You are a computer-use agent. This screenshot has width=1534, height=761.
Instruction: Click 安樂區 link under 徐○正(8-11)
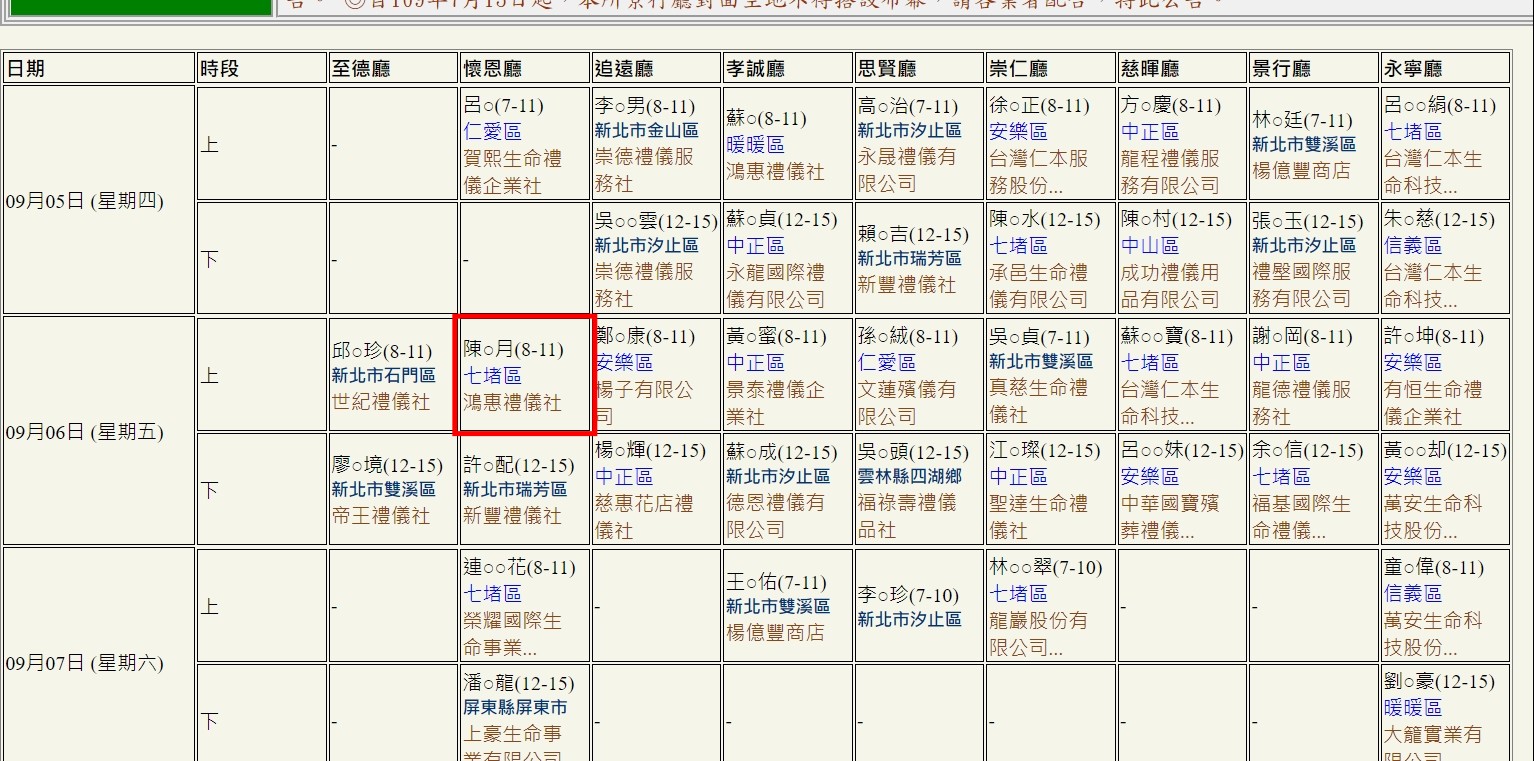(x=1018, y=132)
